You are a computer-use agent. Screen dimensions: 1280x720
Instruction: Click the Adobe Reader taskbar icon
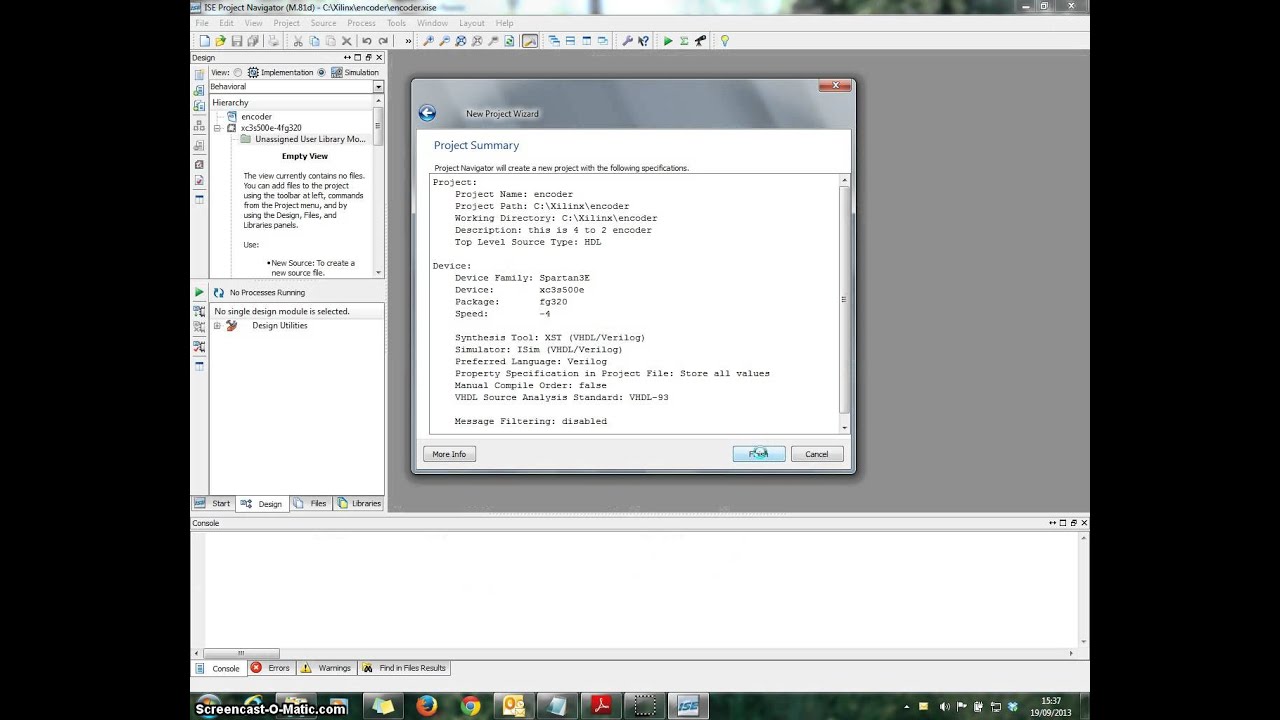(600, 706)
